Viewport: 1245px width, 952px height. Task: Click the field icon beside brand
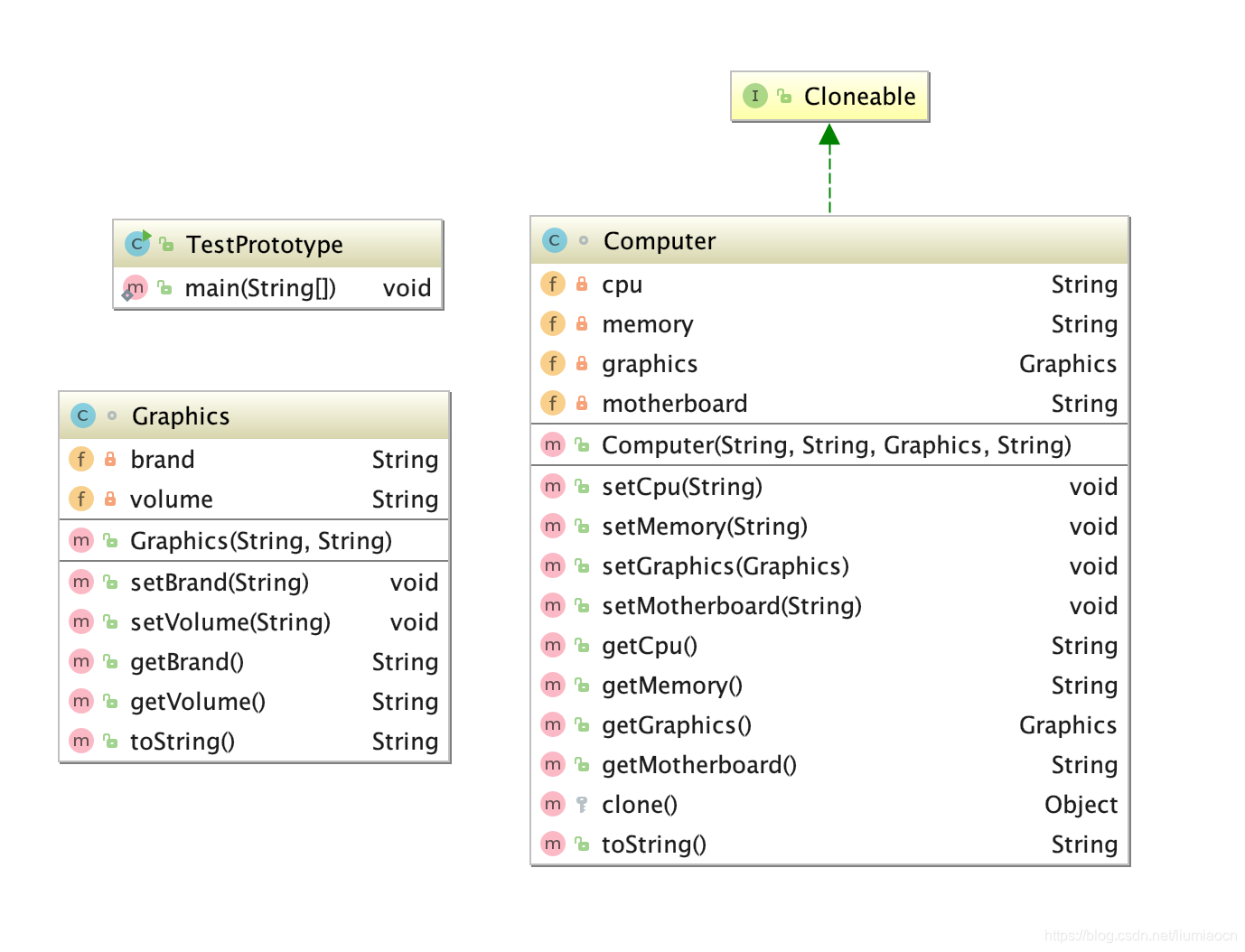pyautogui.click(x=81, y=459)
